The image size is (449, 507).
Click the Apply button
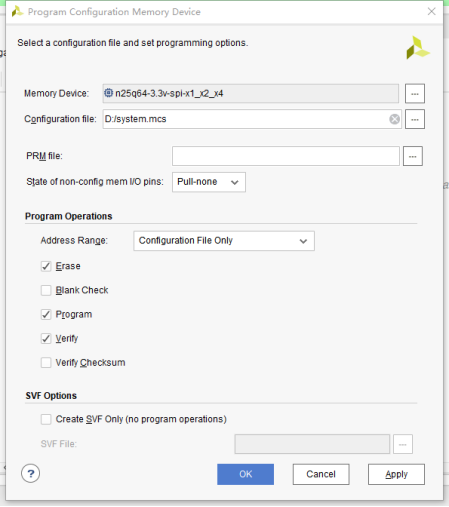pyautogui.click(x=396, y=474)
